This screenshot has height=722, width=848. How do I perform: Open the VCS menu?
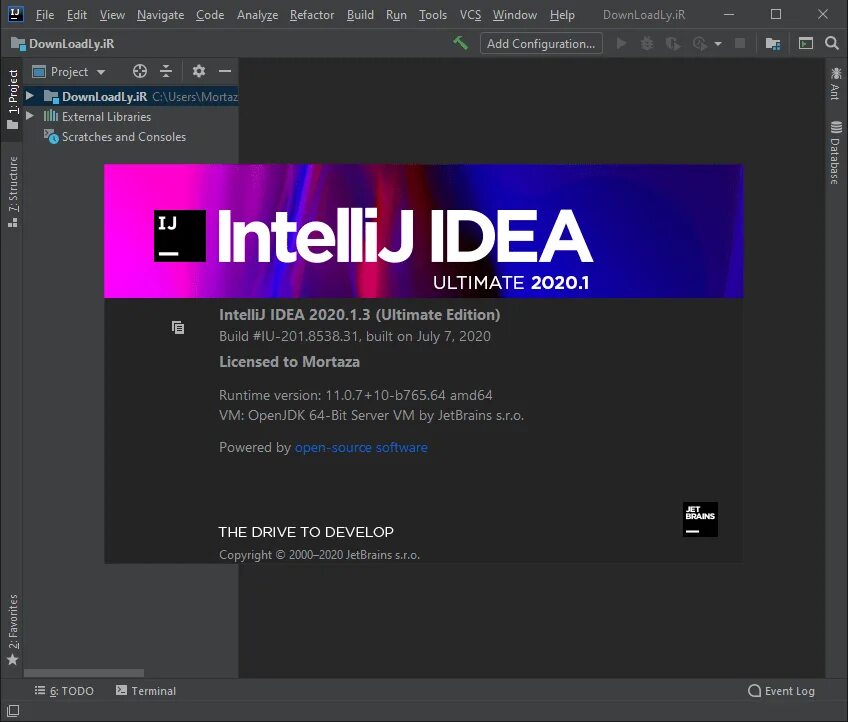point(470,15)
